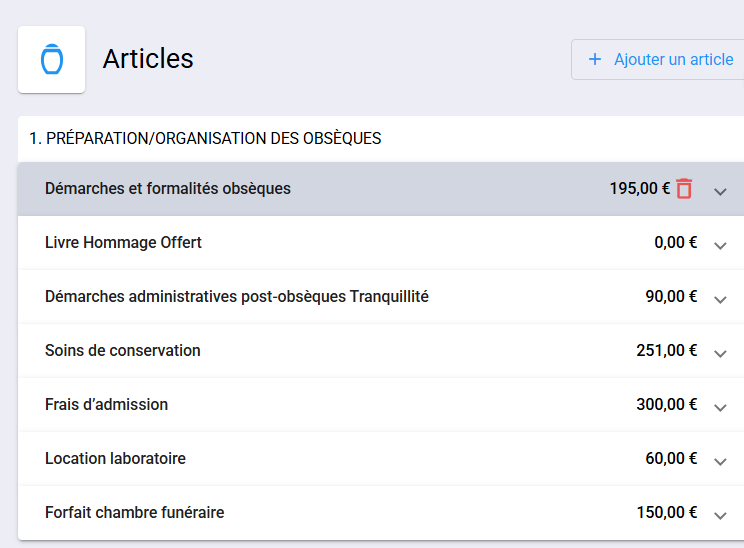
Task: Select the Soins de conservation article name
Action: pyautogui.click(x=122, y=350)
